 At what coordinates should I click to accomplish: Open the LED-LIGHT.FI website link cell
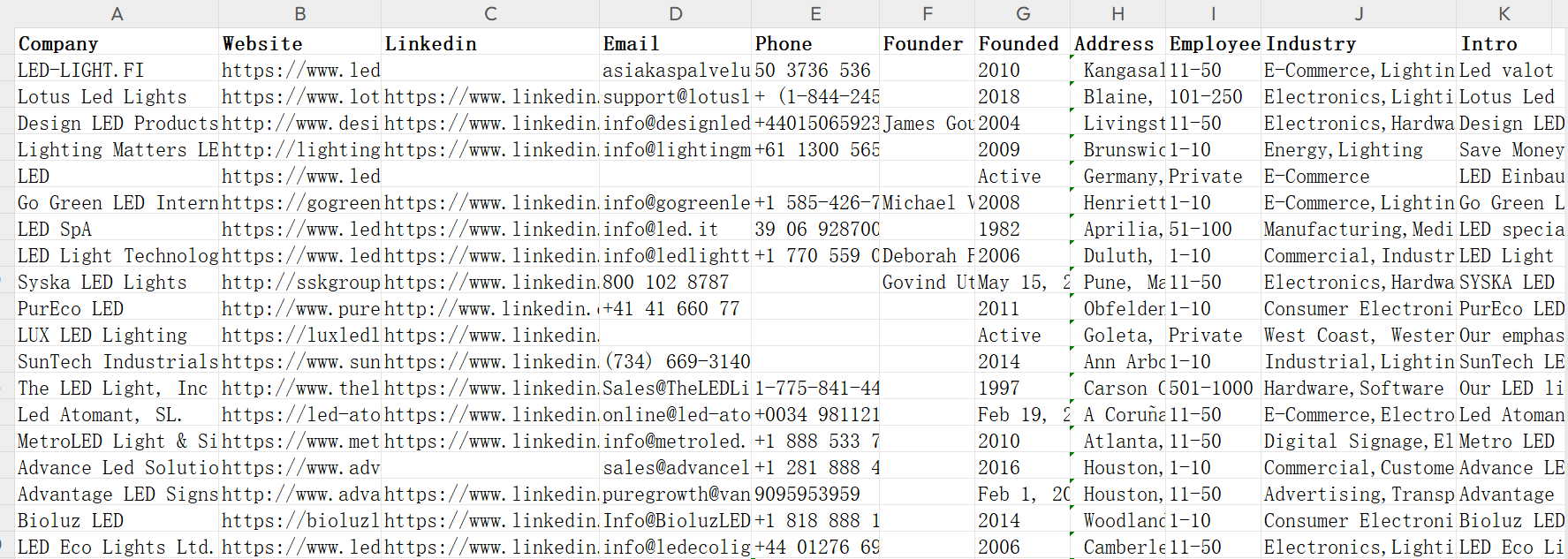point(300,70)
